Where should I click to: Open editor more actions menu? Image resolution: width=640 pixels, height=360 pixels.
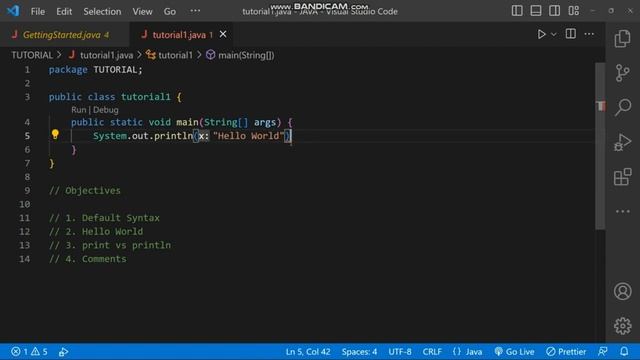click(589, 34)
